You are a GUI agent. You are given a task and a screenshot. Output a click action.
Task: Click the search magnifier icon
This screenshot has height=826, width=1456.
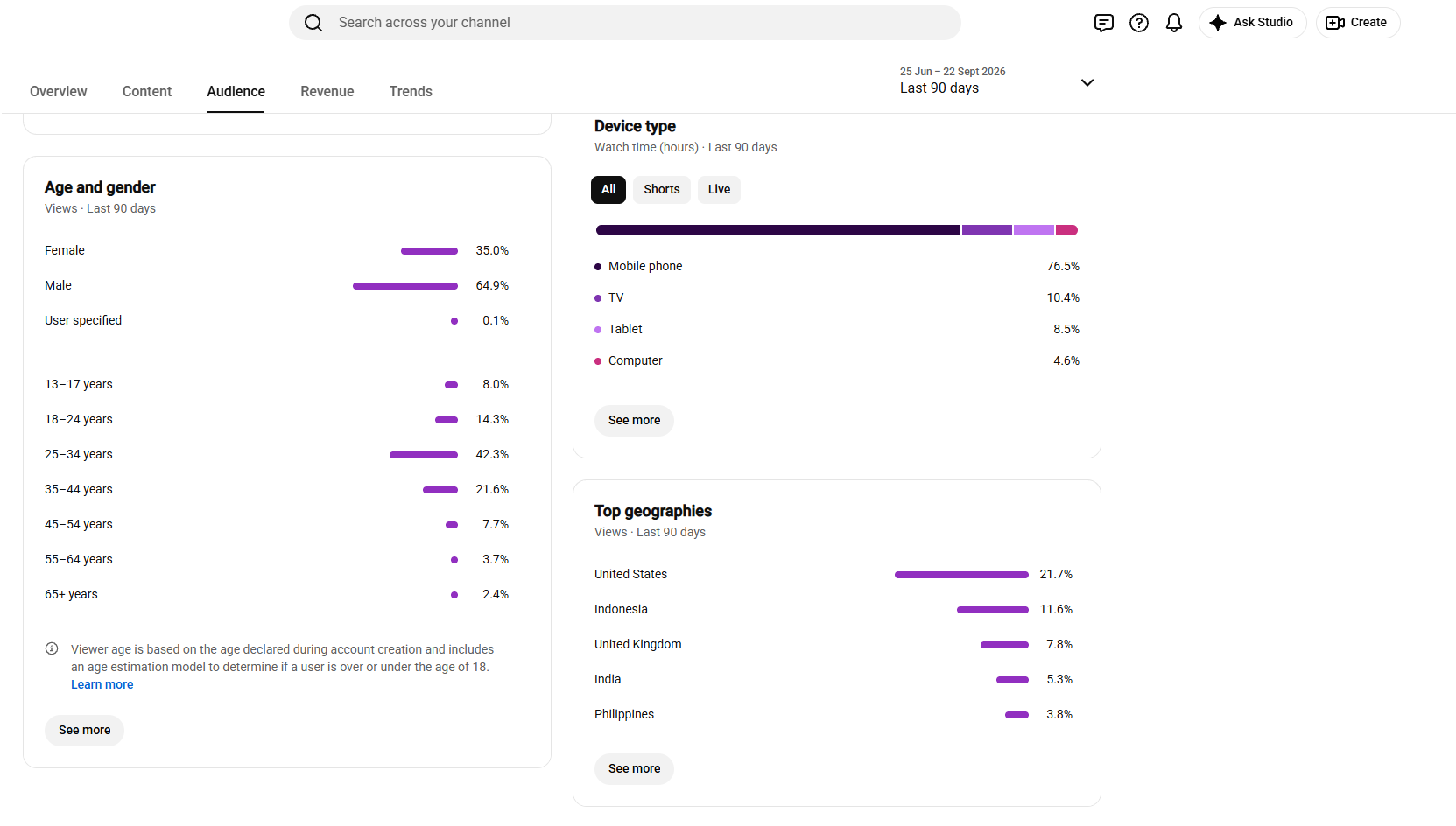click(313, 23)
